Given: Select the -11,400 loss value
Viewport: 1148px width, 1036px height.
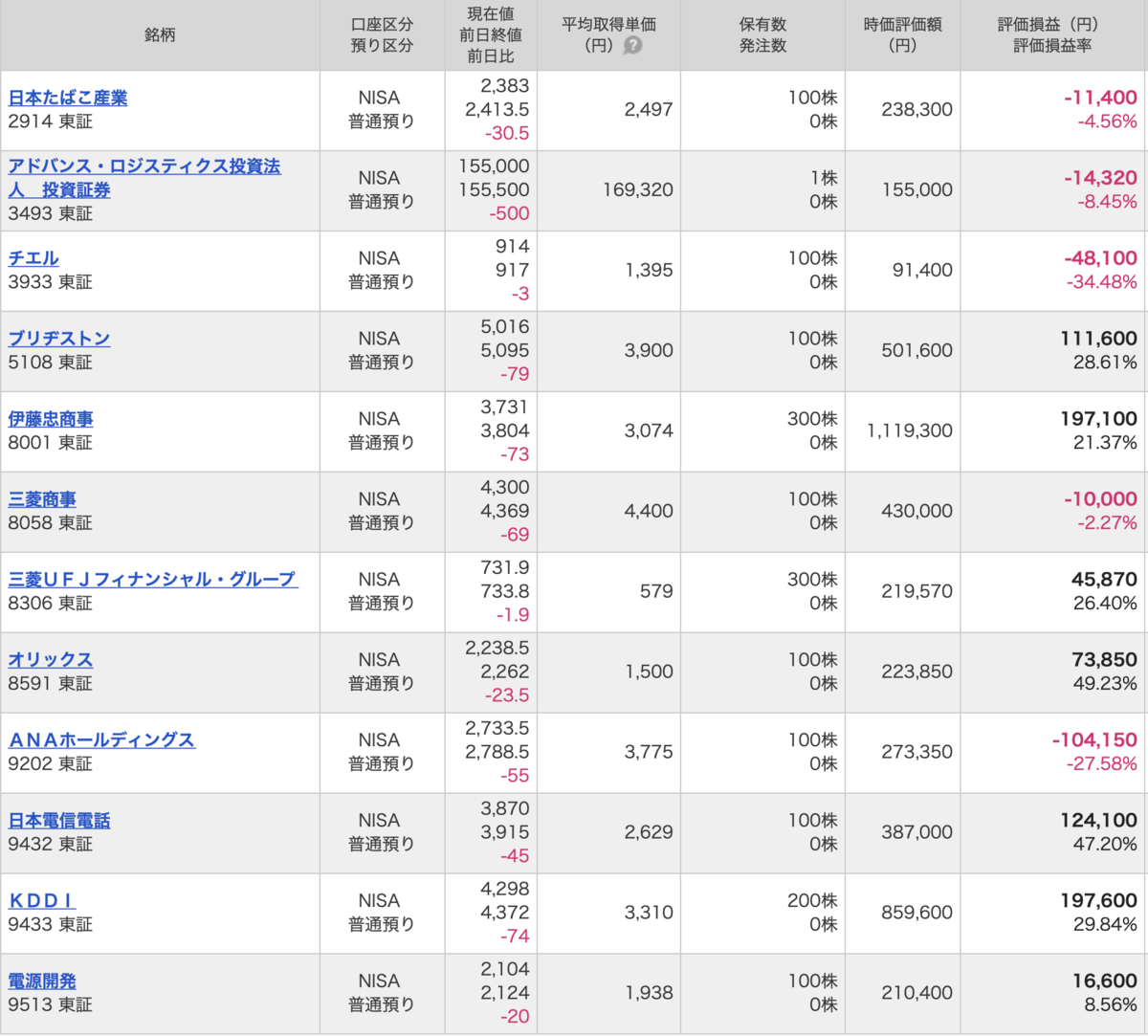Looking at the screenshot, I should (x=1100, y=98).
